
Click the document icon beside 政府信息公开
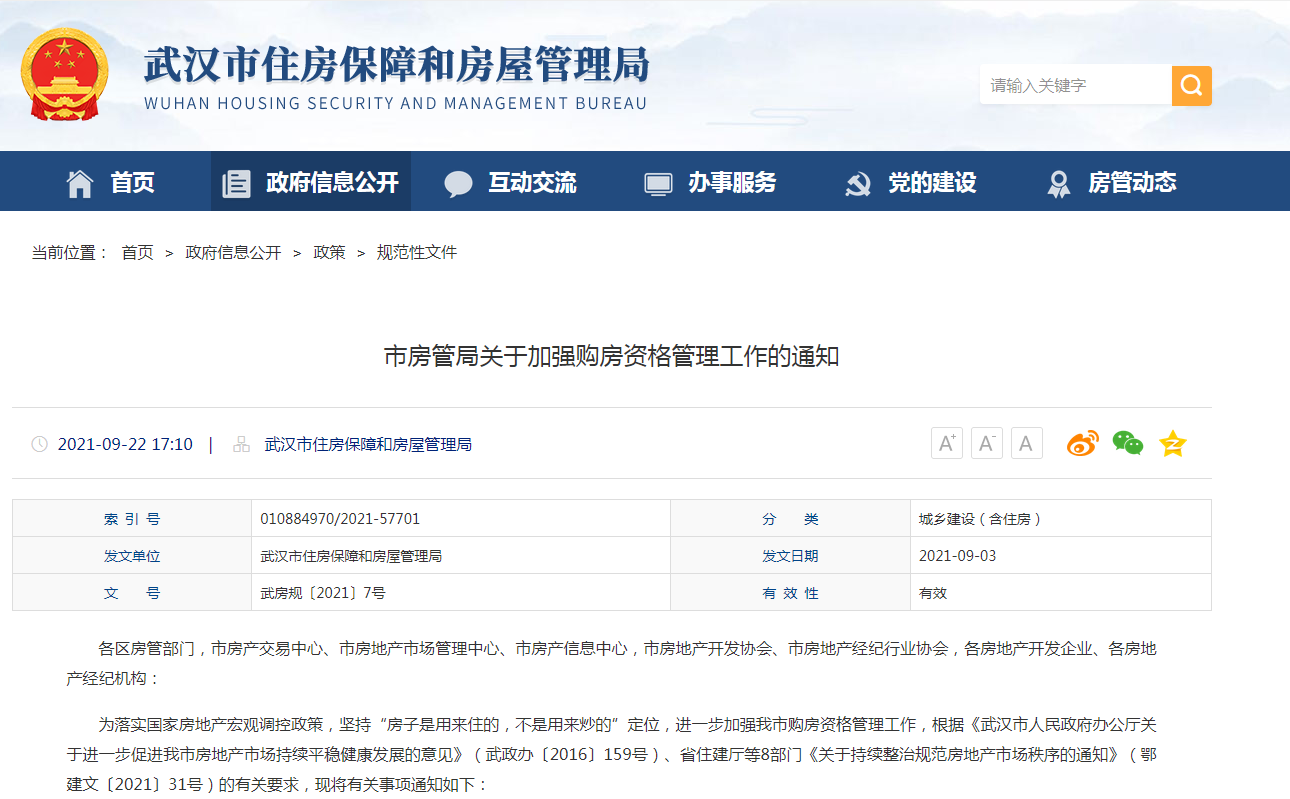237,181
